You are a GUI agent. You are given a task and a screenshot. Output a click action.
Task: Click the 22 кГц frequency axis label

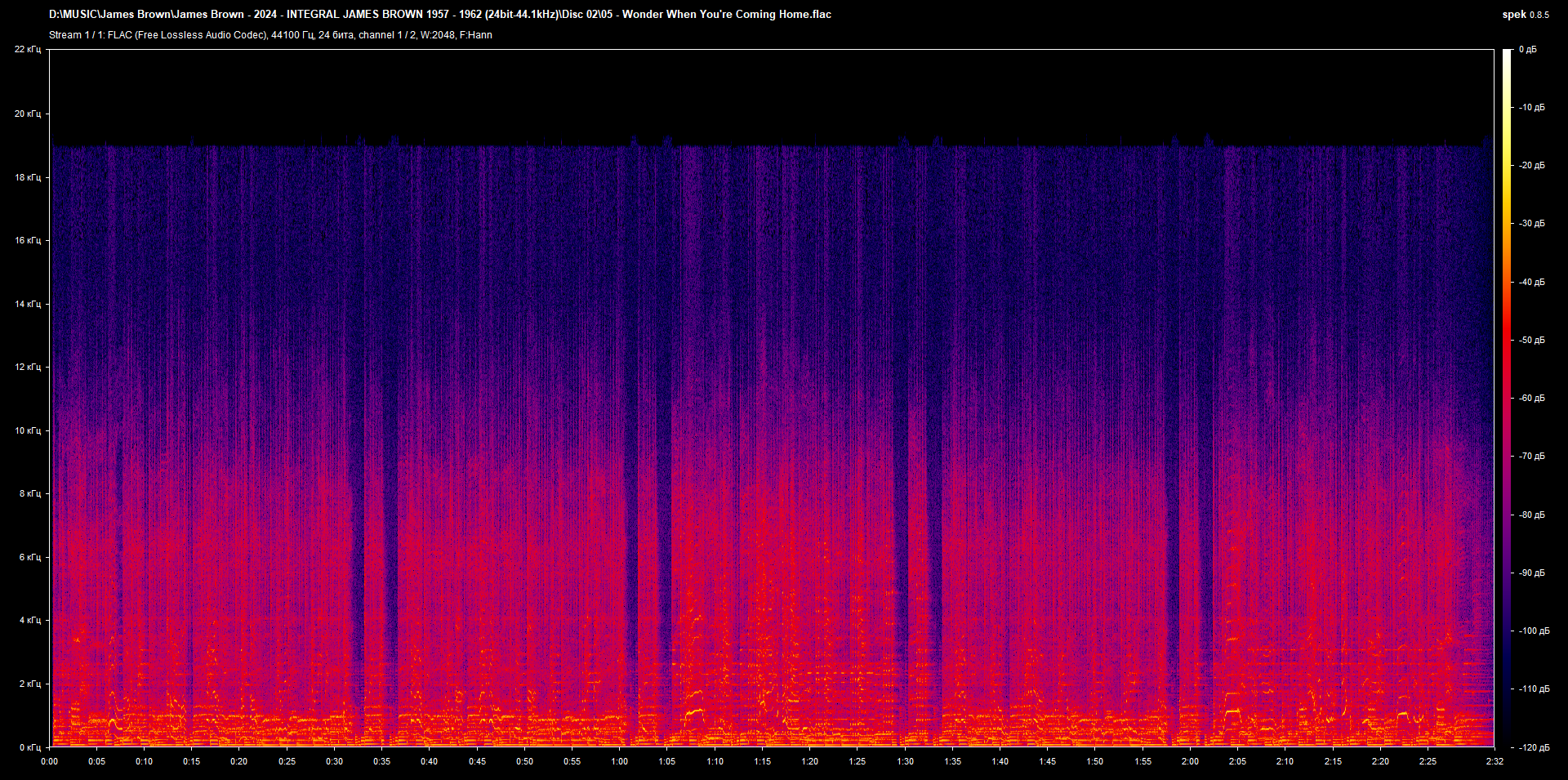click(x=28, y=50)
